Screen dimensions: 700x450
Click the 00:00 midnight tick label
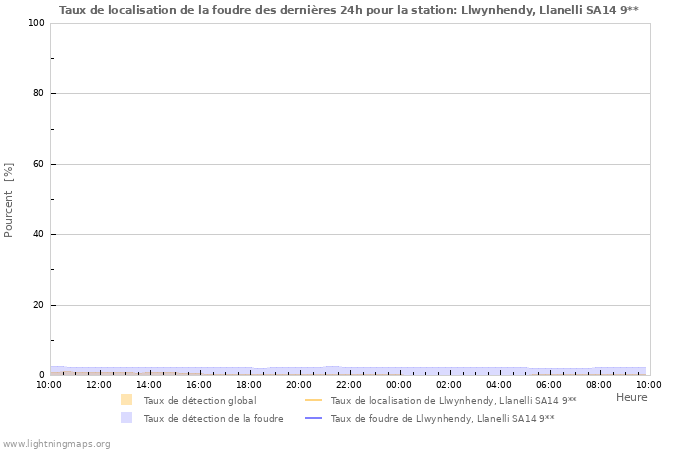pyautogui.click(x=399, y=384)
